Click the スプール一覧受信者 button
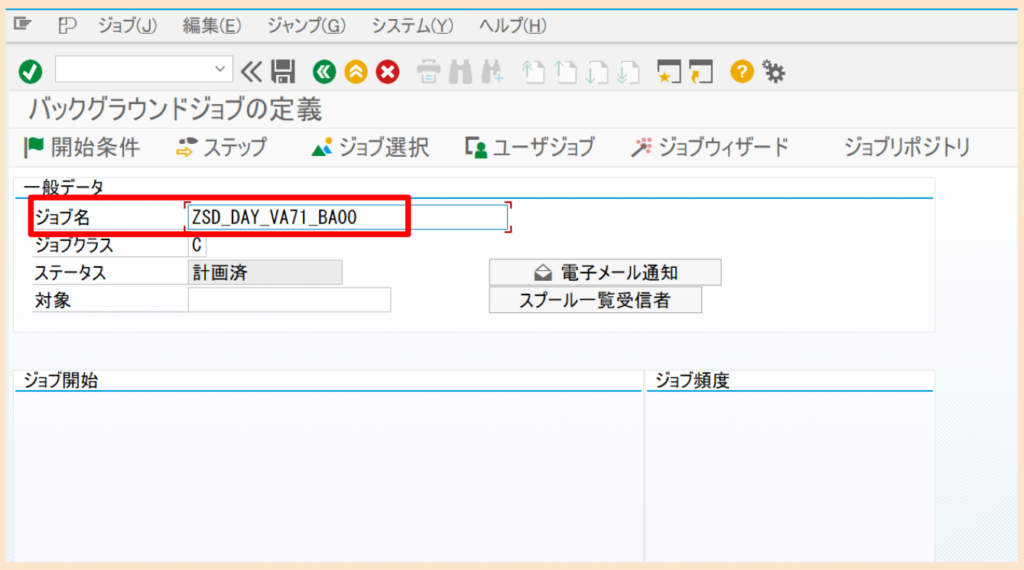This screenshot has width=1024, height=570. point(595,300)
